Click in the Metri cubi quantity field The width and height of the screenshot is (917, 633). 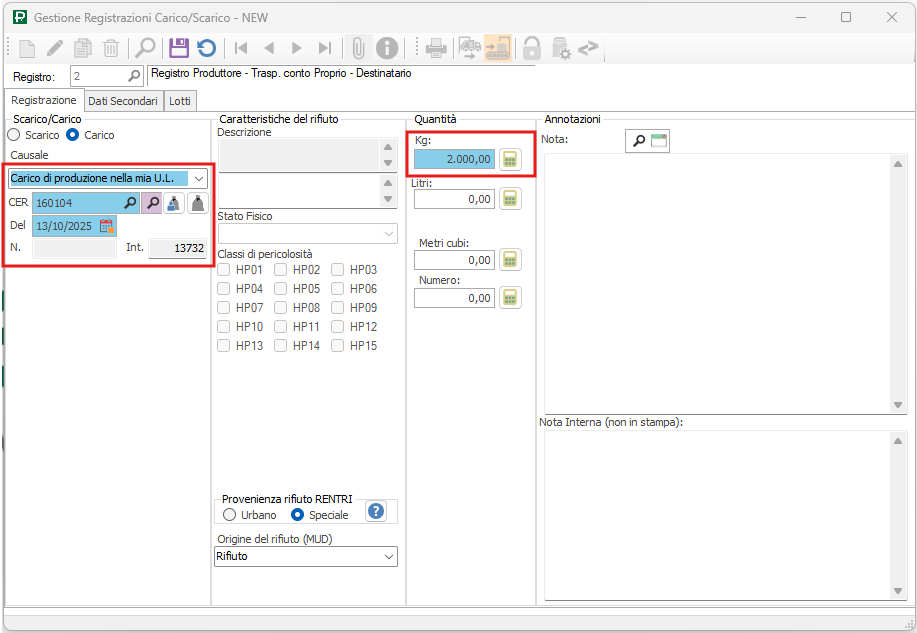454,260
